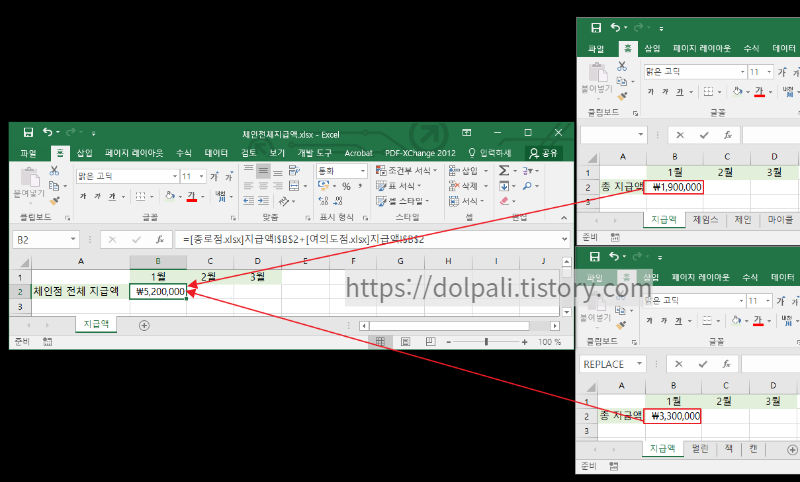Center text horizontally in the 체인전체지급액 ribbon
This screenshot has height=482, width=800.
263,186
